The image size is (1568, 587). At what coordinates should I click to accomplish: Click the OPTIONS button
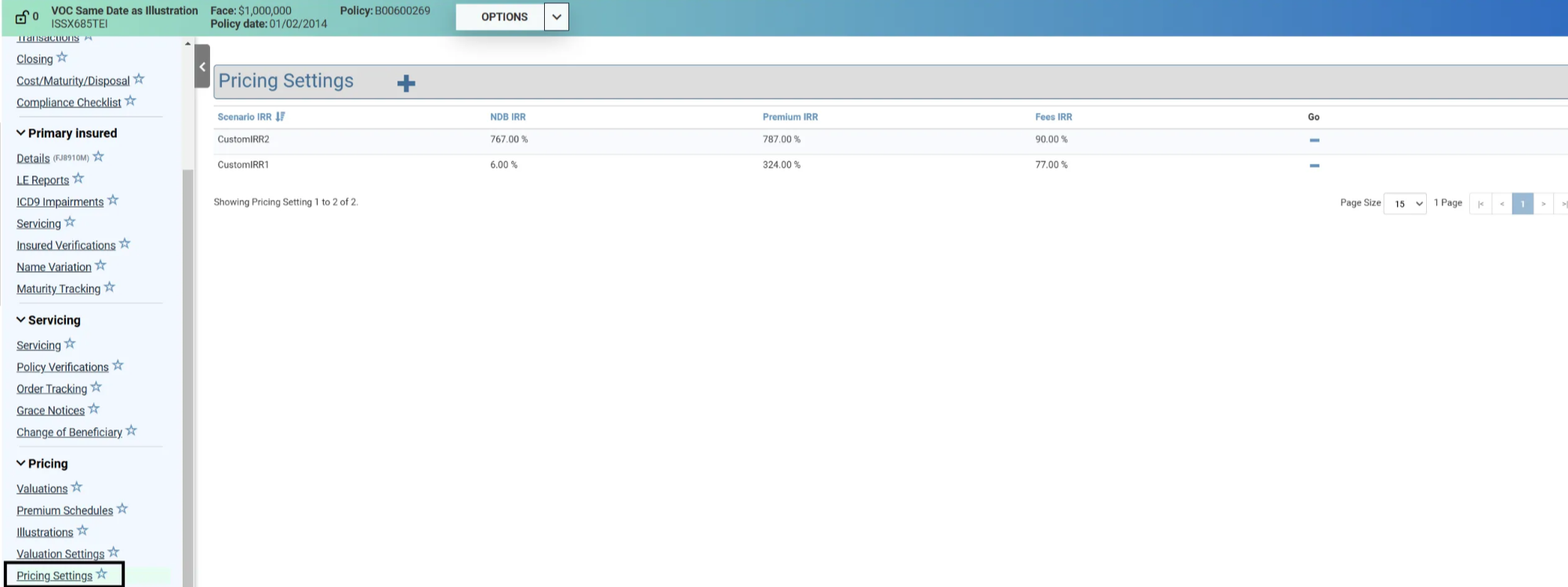[x=503, y=16]
